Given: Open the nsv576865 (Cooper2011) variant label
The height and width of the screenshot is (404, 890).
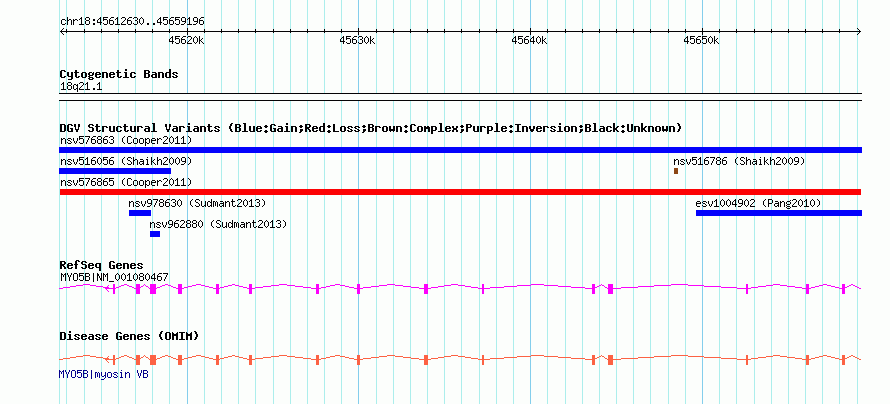Looking at the screenshot, I should (x=125, y=182).
